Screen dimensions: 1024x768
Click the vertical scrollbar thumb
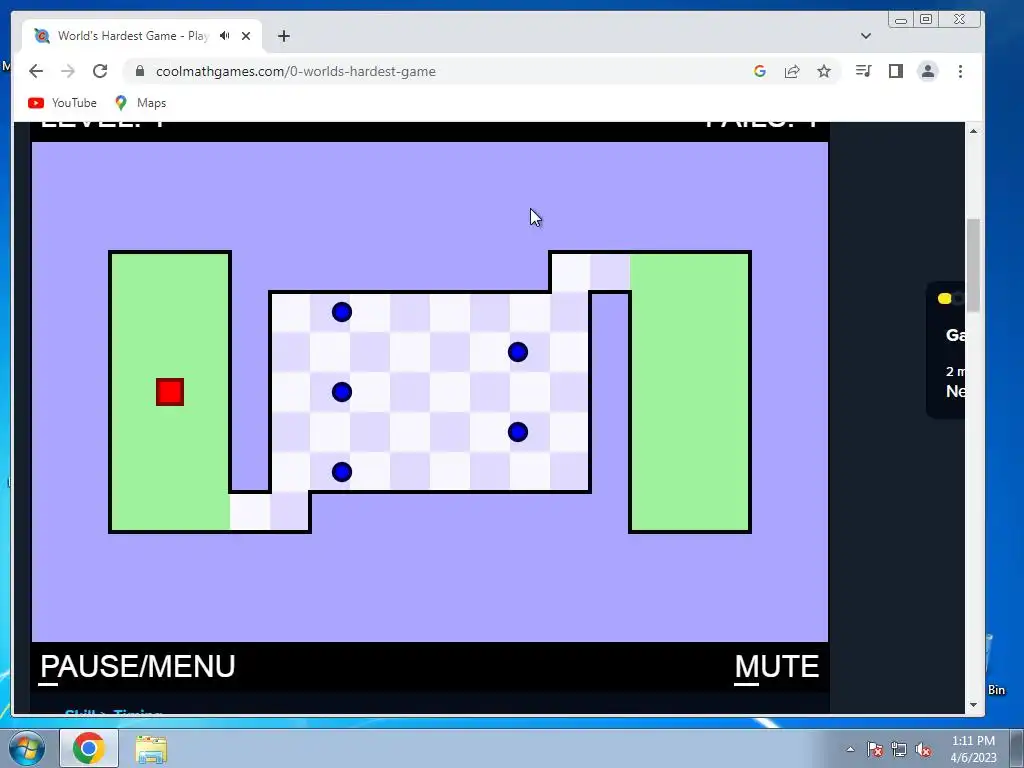(x=973, y=266)
